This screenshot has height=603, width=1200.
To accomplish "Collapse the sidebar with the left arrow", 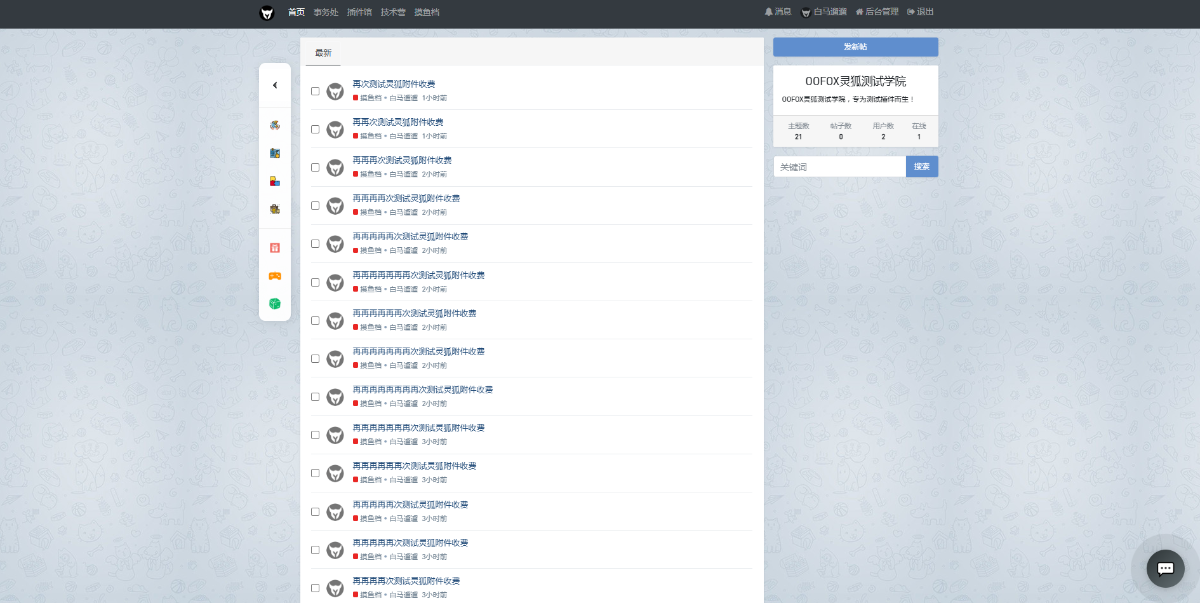I will click(275, 85).
